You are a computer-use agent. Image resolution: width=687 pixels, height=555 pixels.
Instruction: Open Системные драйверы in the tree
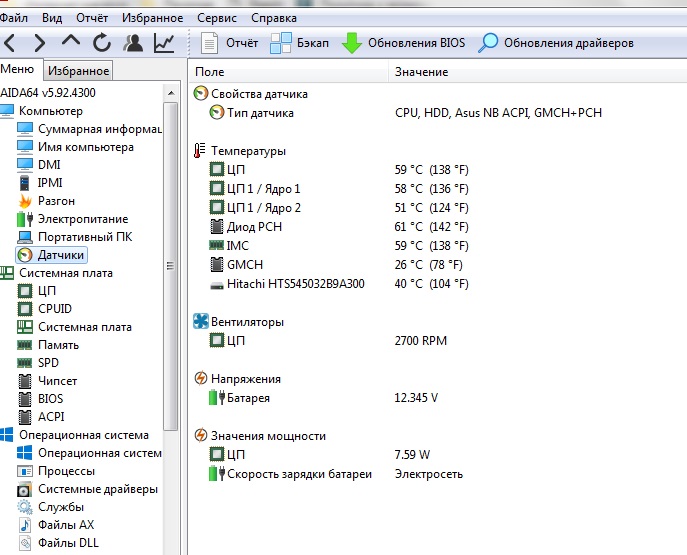(x=88, y=489)
